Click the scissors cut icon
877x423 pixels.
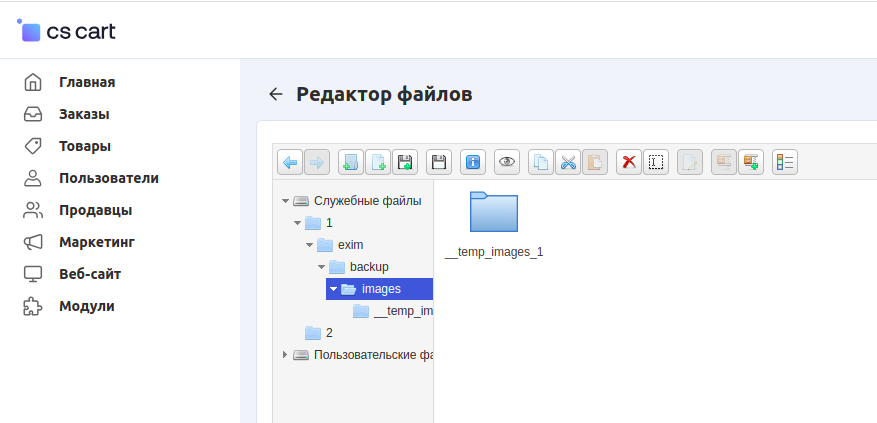568,163
